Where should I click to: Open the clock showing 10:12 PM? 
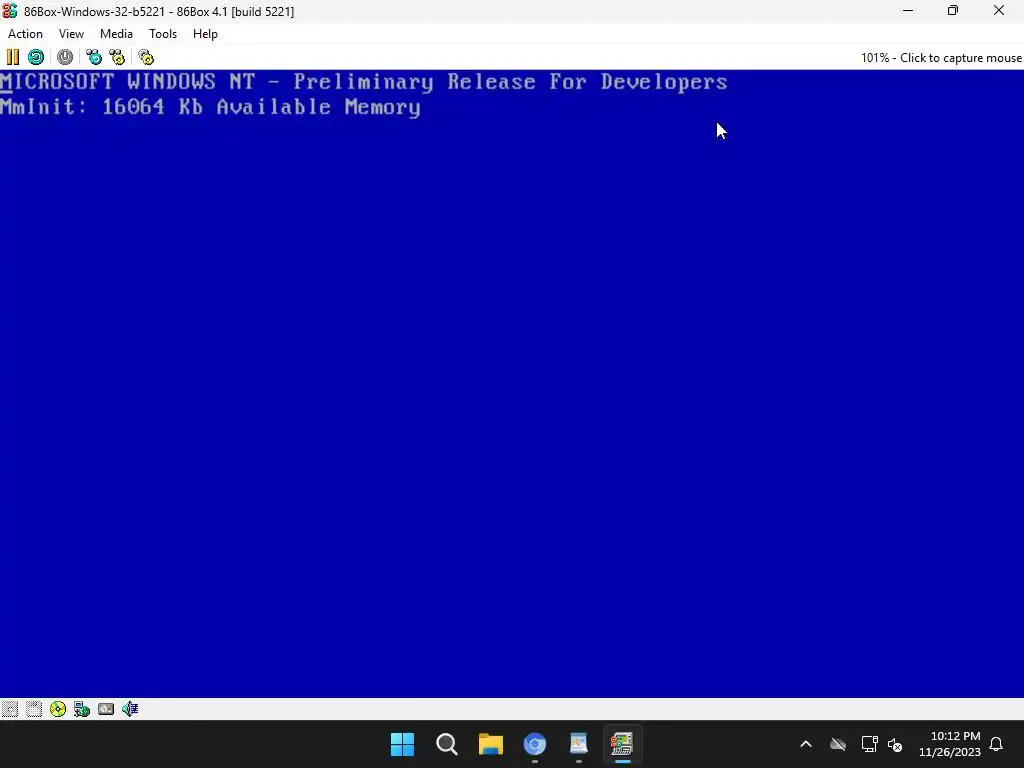950,744
